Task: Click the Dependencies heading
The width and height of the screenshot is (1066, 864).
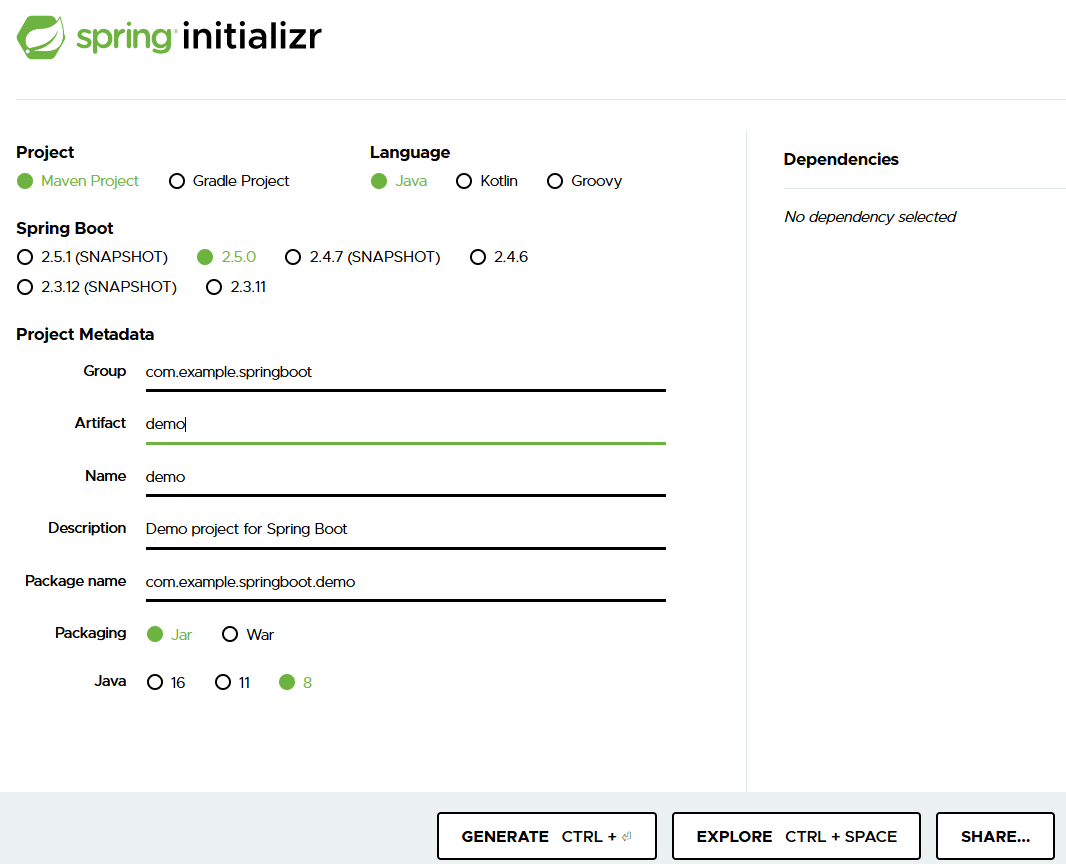Action: [841, 159]
